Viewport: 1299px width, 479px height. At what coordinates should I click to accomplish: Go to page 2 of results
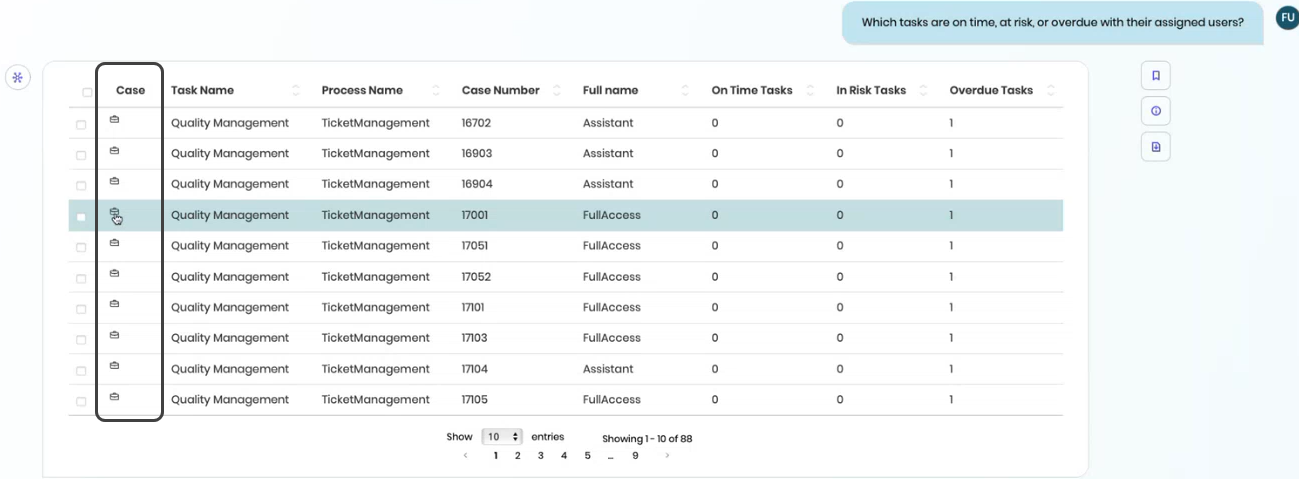517,456
